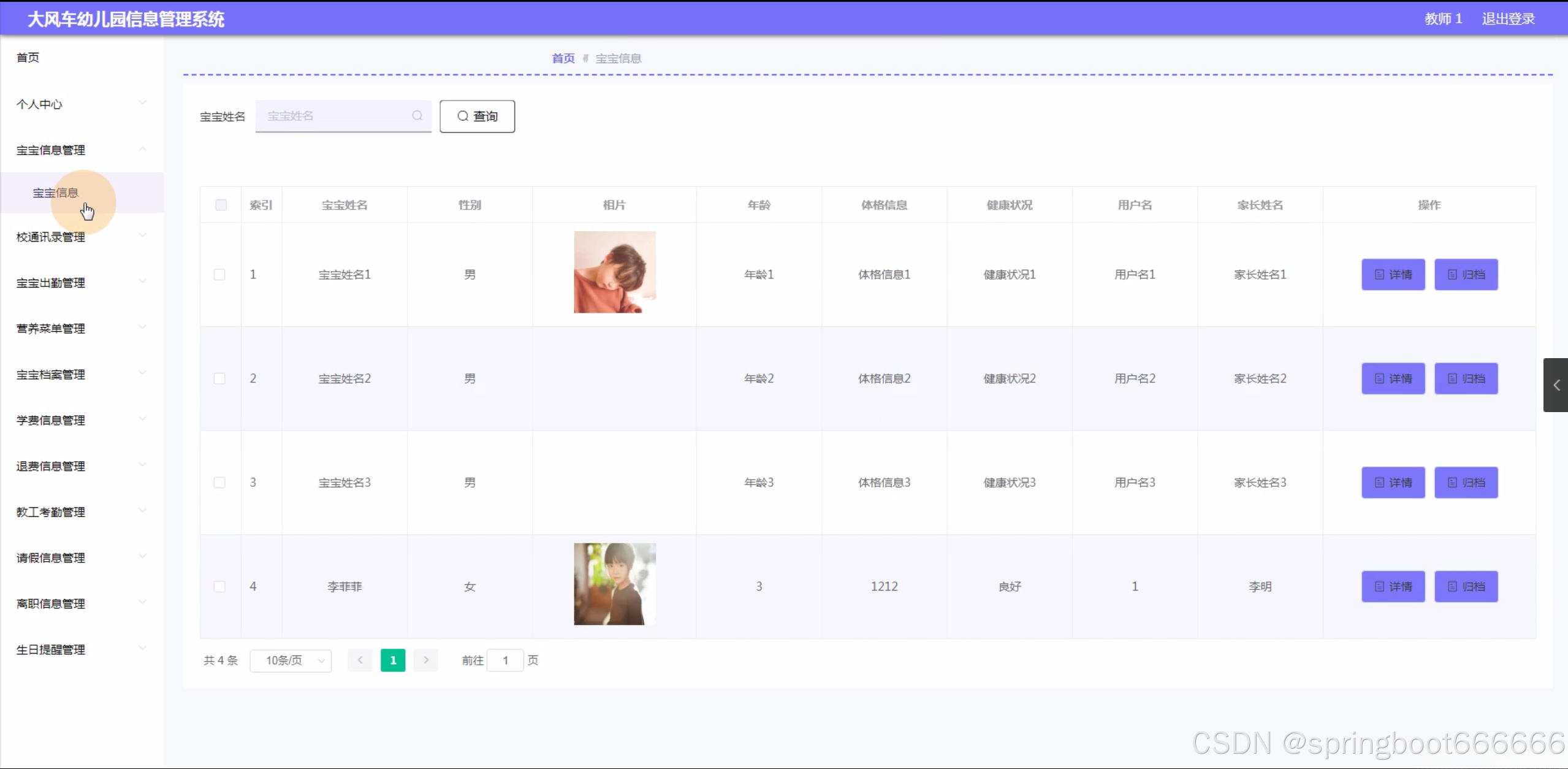Click the 查询 search button
Image resolution: width=1568 pixels, height=769 pixels.
(477, 116)
